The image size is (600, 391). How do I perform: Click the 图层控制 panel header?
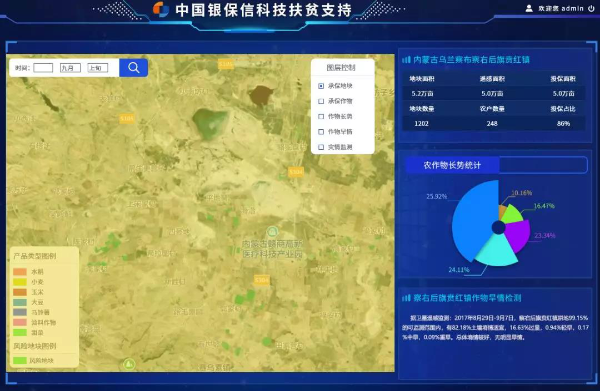pos(341,68)
